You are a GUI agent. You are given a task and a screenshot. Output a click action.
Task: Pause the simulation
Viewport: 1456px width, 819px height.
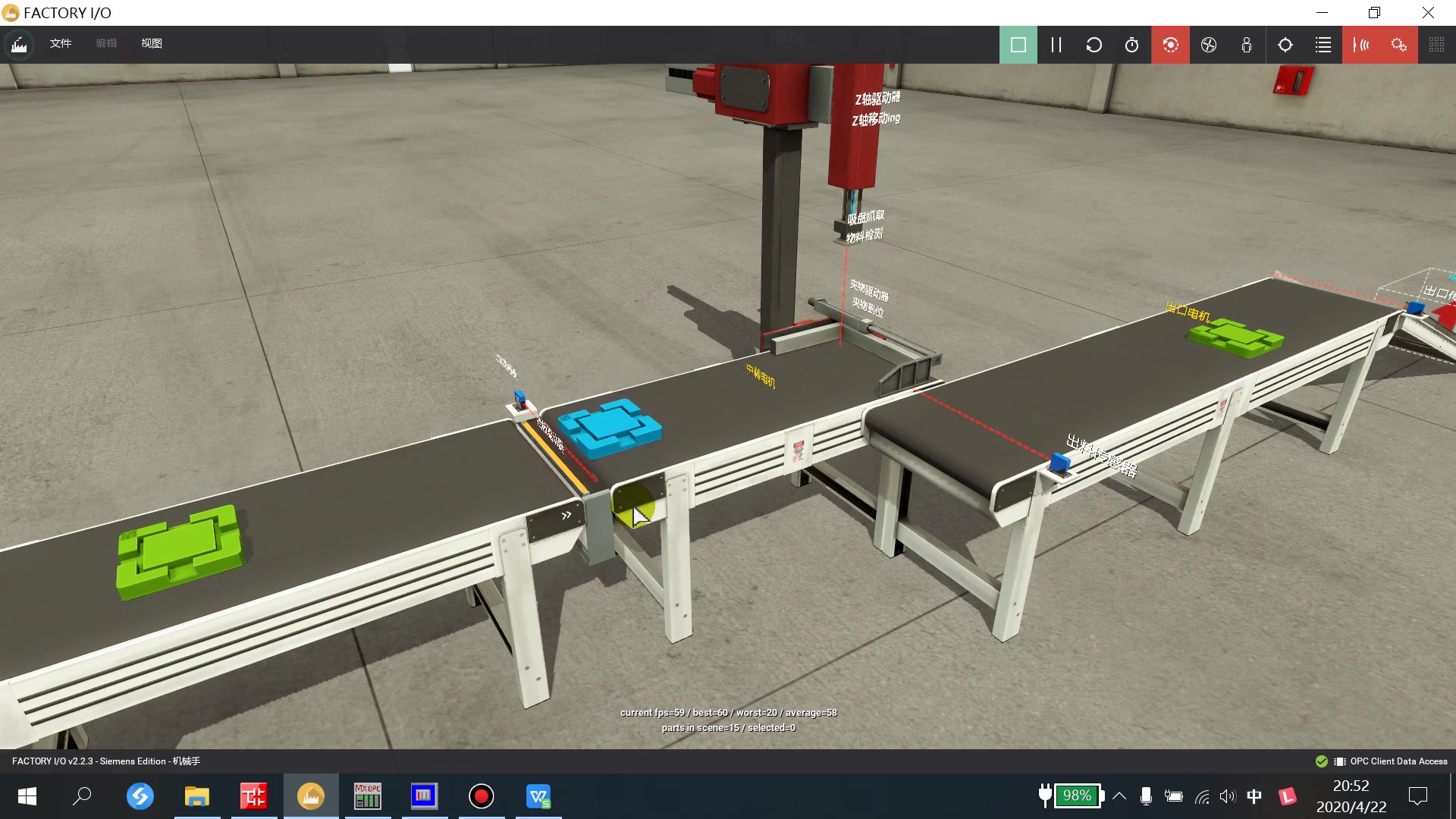tap(1056, 45)
